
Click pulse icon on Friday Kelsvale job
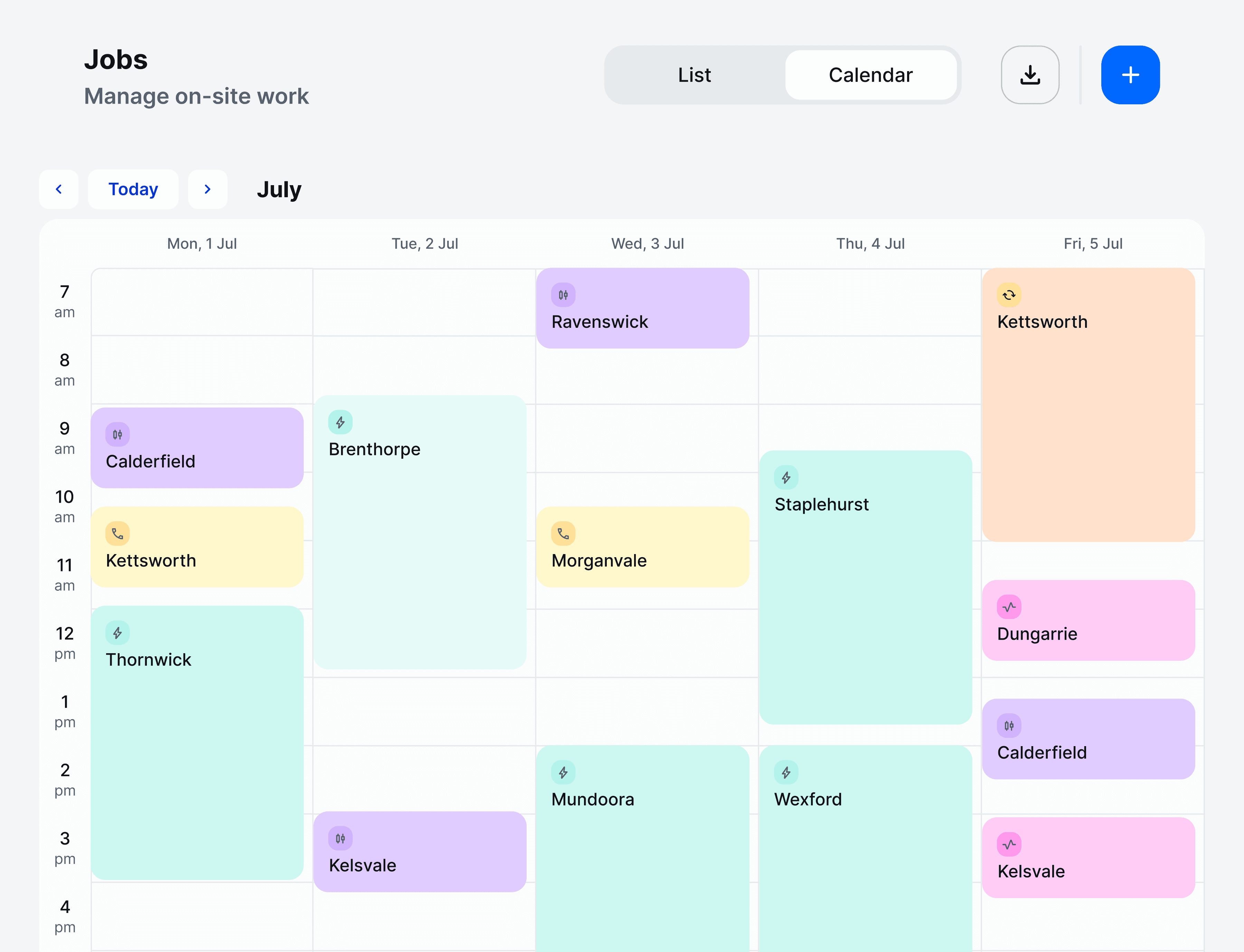click(1009, 844)
